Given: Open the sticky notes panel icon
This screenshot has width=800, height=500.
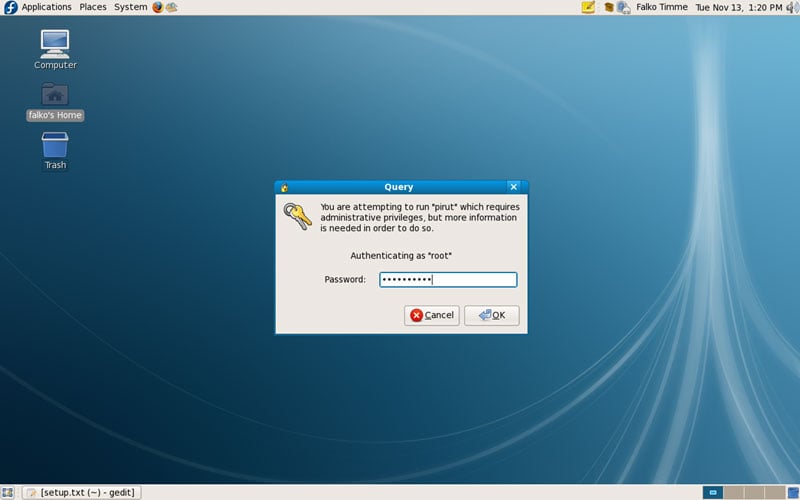Looking at the screenshot, I should (x=588, y=7).
